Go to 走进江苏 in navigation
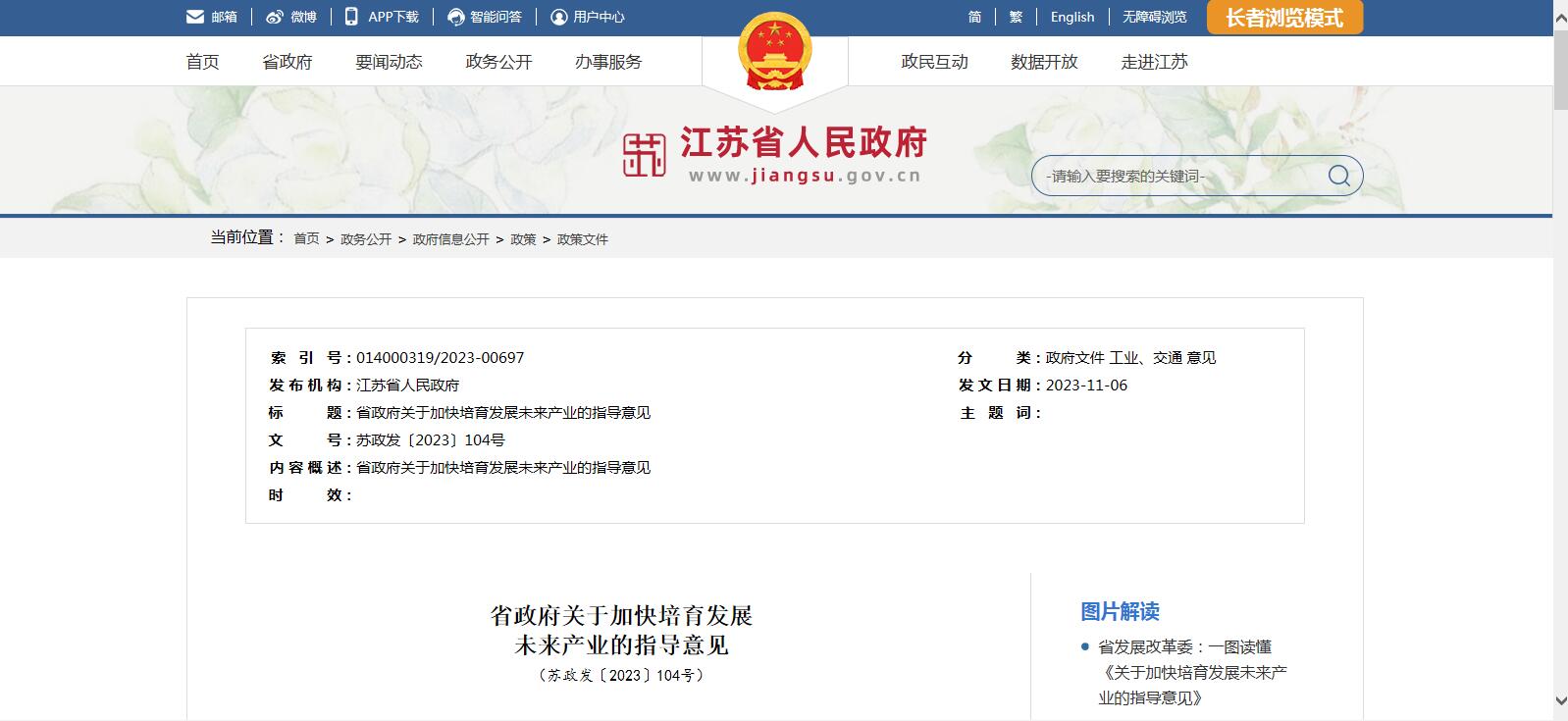1568x721 pixels. [x=1154, y=62]
